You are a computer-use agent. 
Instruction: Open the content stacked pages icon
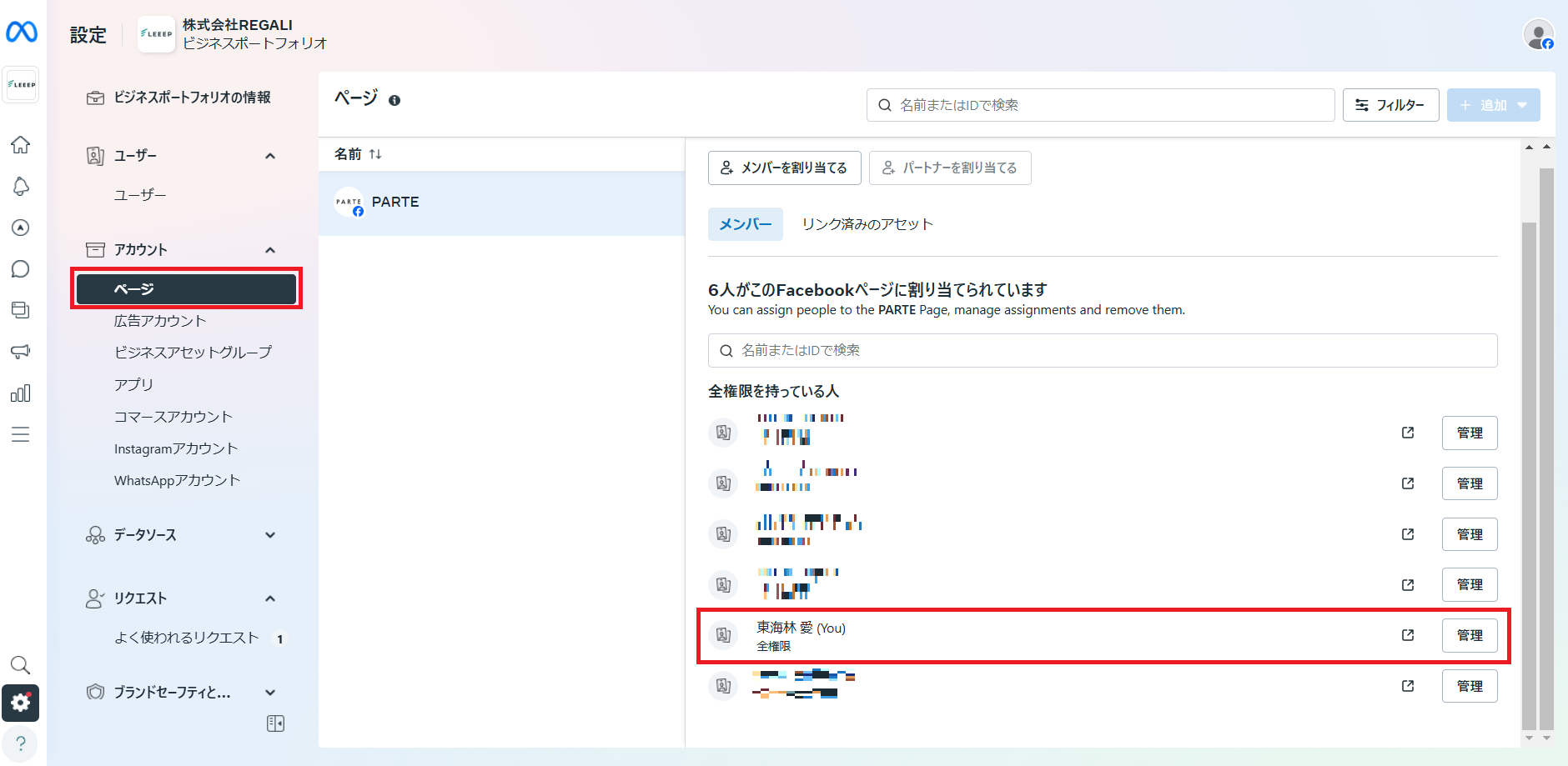click(21, 310)
